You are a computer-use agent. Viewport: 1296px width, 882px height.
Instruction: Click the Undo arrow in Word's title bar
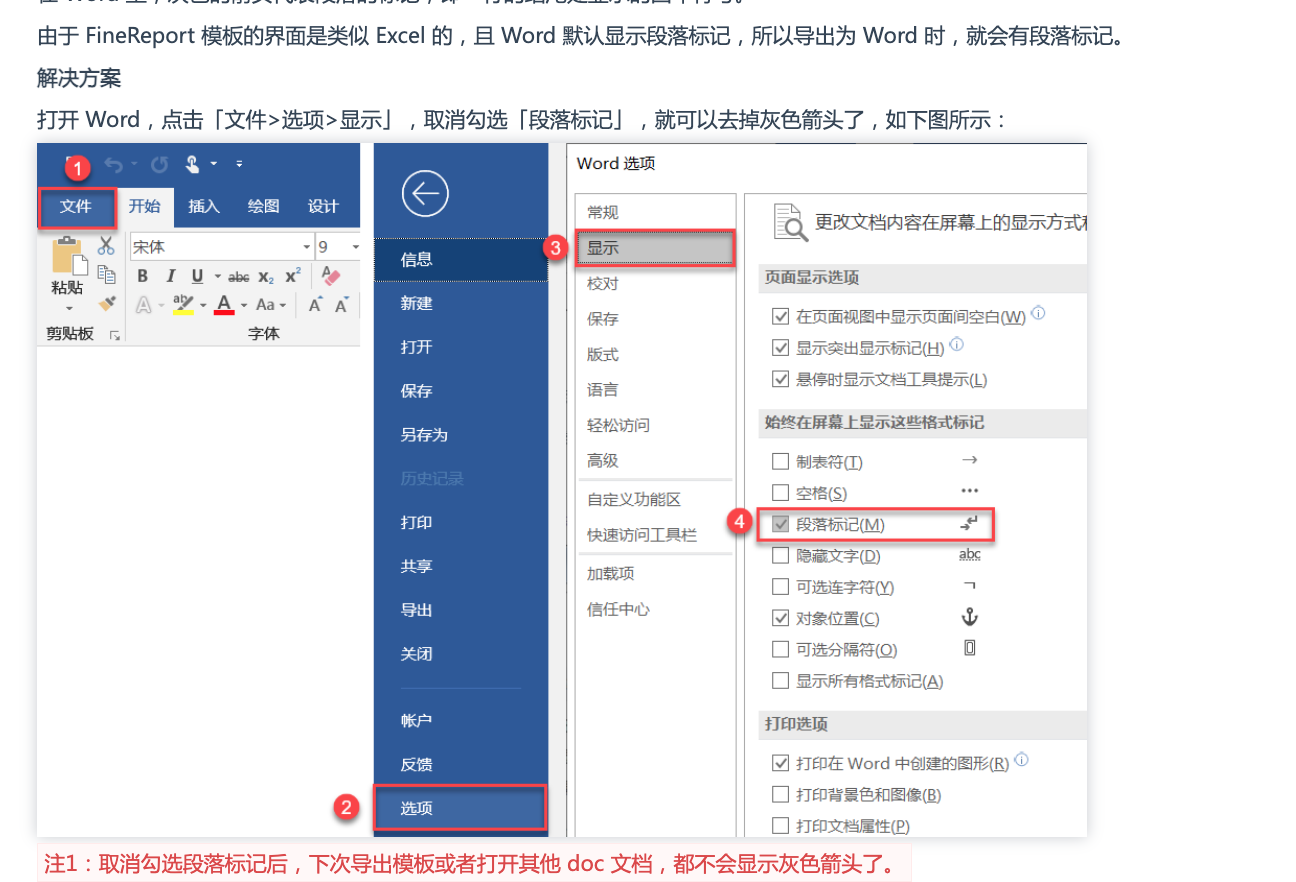(113, 164)
